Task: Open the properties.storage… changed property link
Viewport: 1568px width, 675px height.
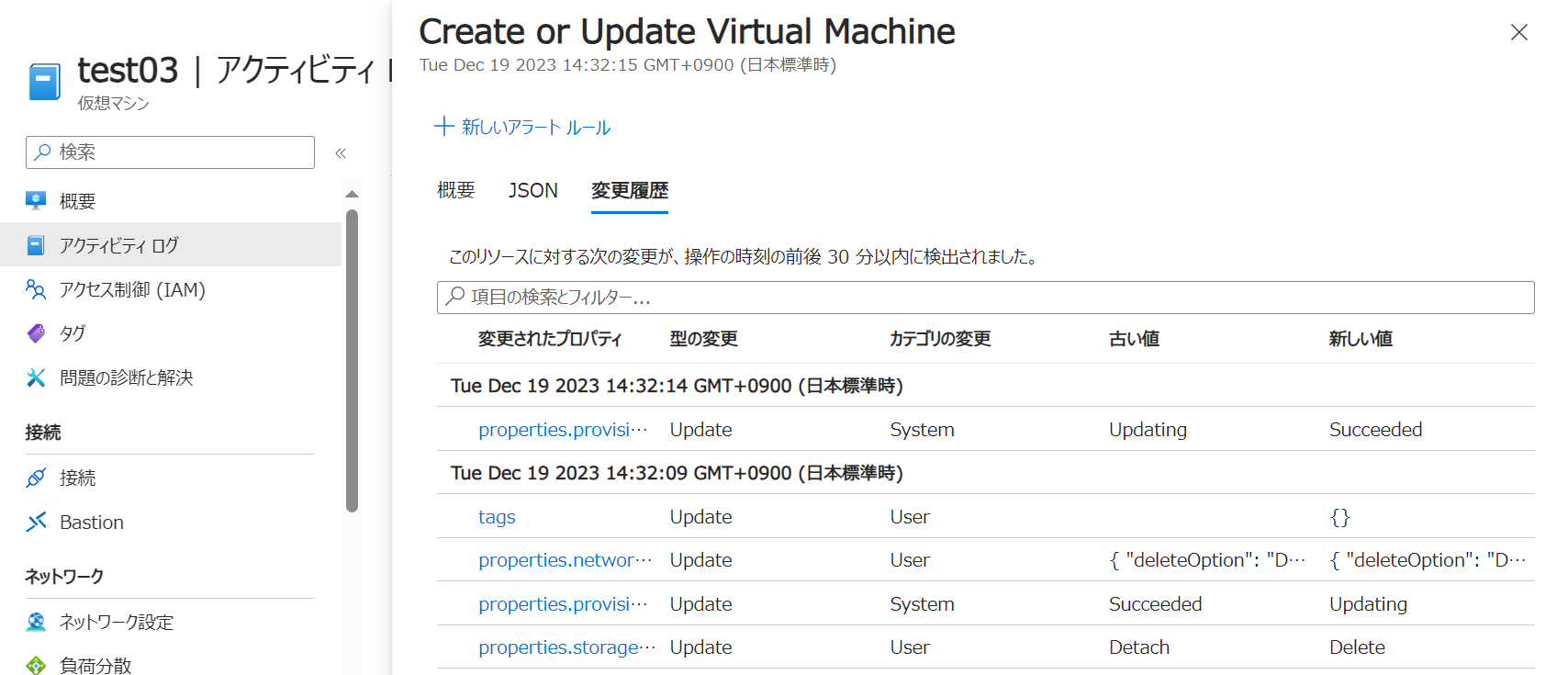Action: click(567, 647)
